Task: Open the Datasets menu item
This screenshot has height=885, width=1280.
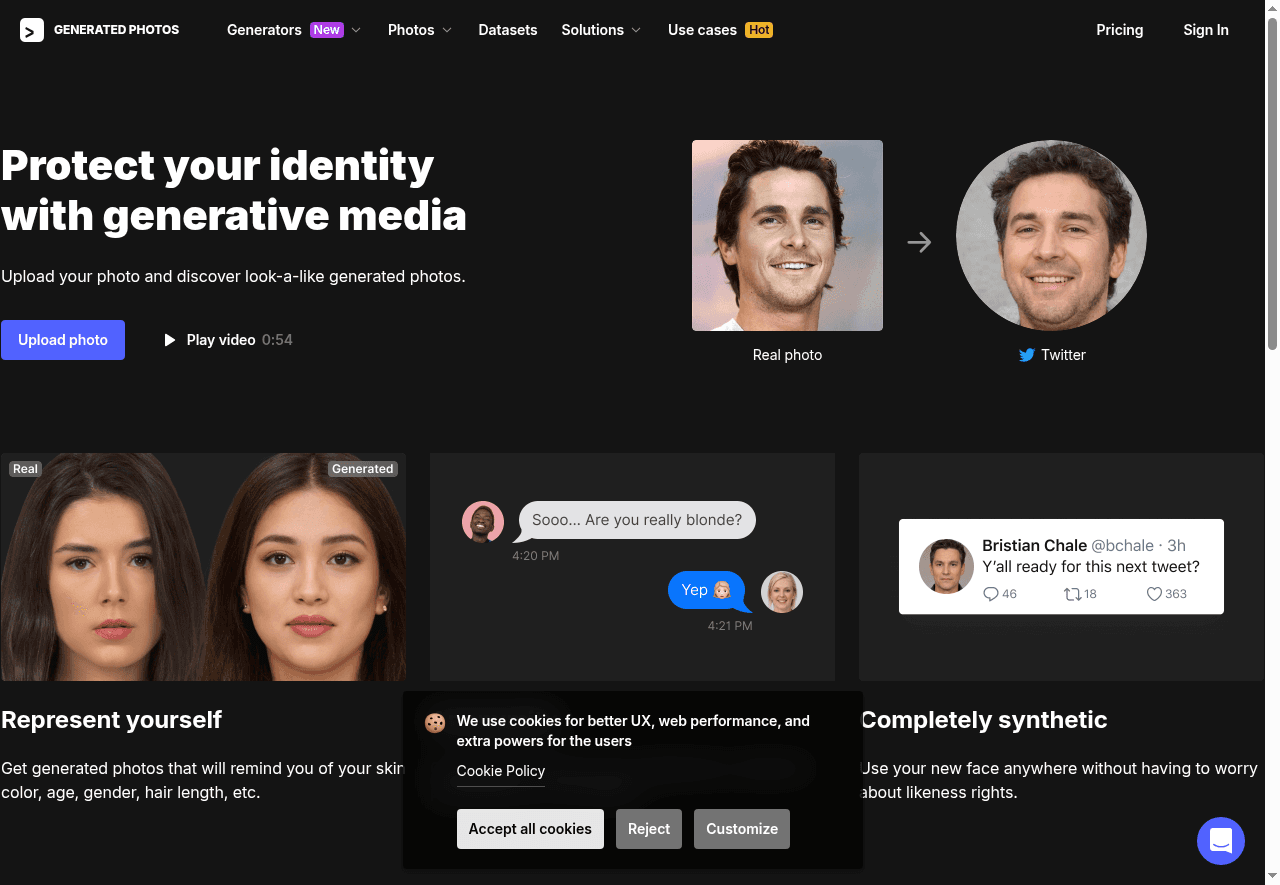Action: [x=508, y=30]
